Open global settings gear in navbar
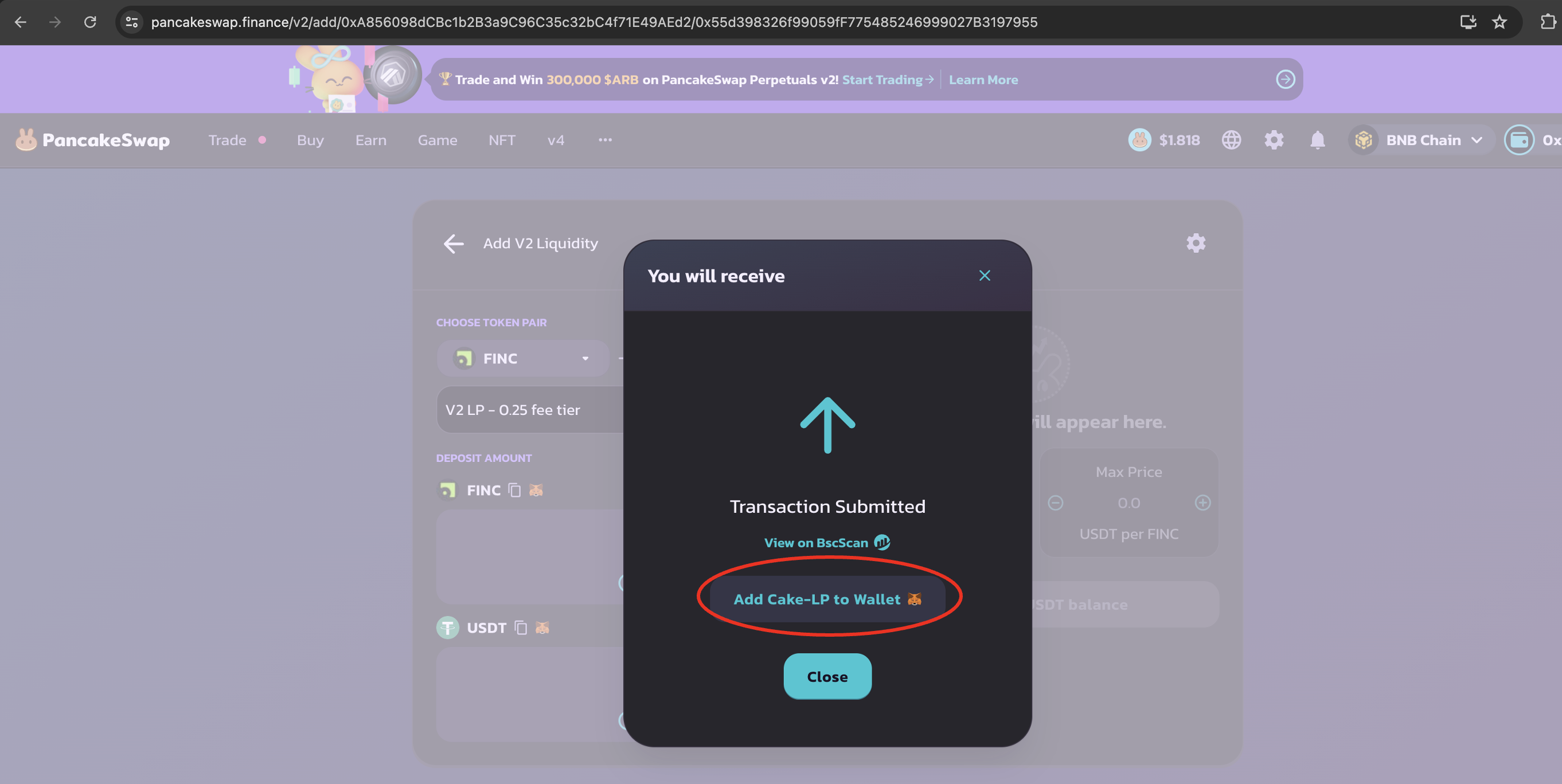The image size is (1562, 784). (x=1274, y=140)
